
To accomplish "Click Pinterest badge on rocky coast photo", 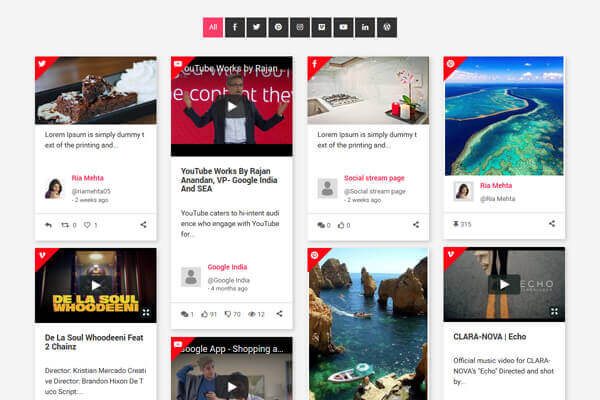I will pyautogui.click(x=315, y=255).
